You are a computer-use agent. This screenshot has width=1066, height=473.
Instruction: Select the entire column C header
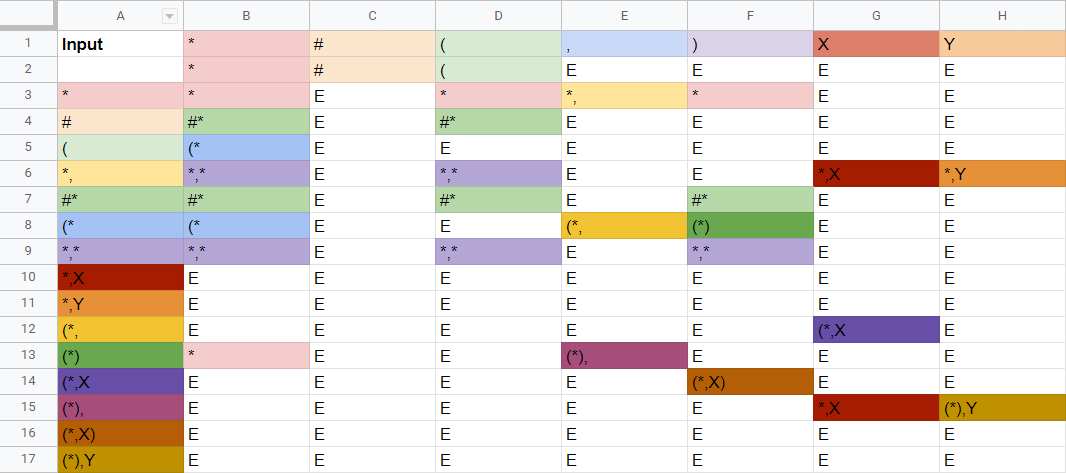point(372,15)
